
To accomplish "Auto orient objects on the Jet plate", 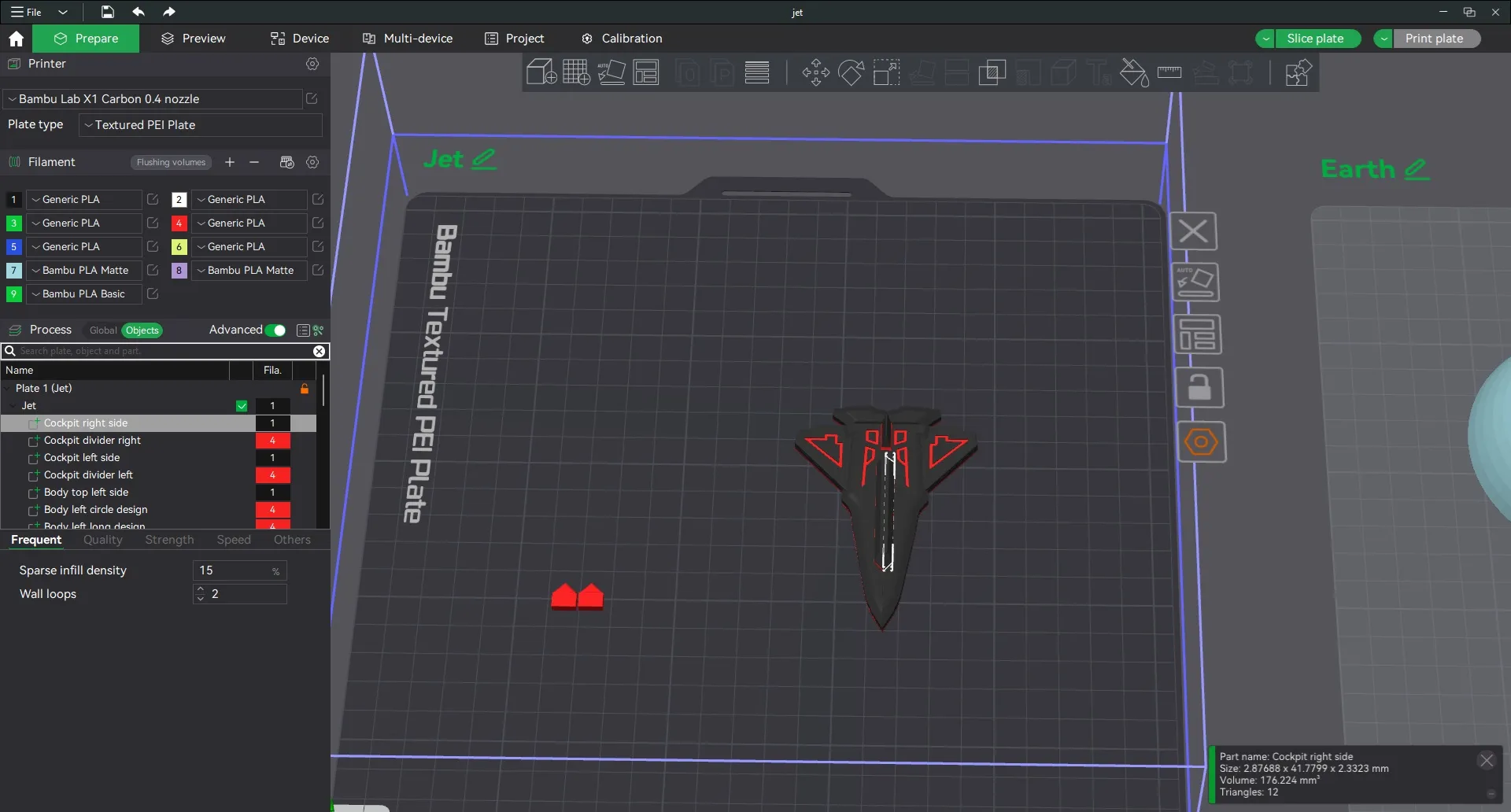I will 1195,282.
